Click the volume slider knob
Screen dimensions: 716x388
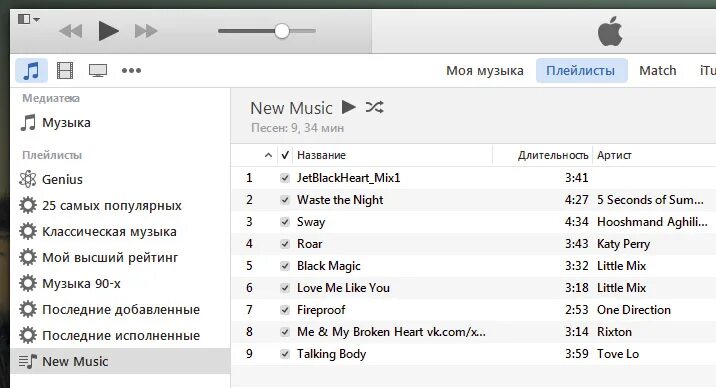point(282,31)
